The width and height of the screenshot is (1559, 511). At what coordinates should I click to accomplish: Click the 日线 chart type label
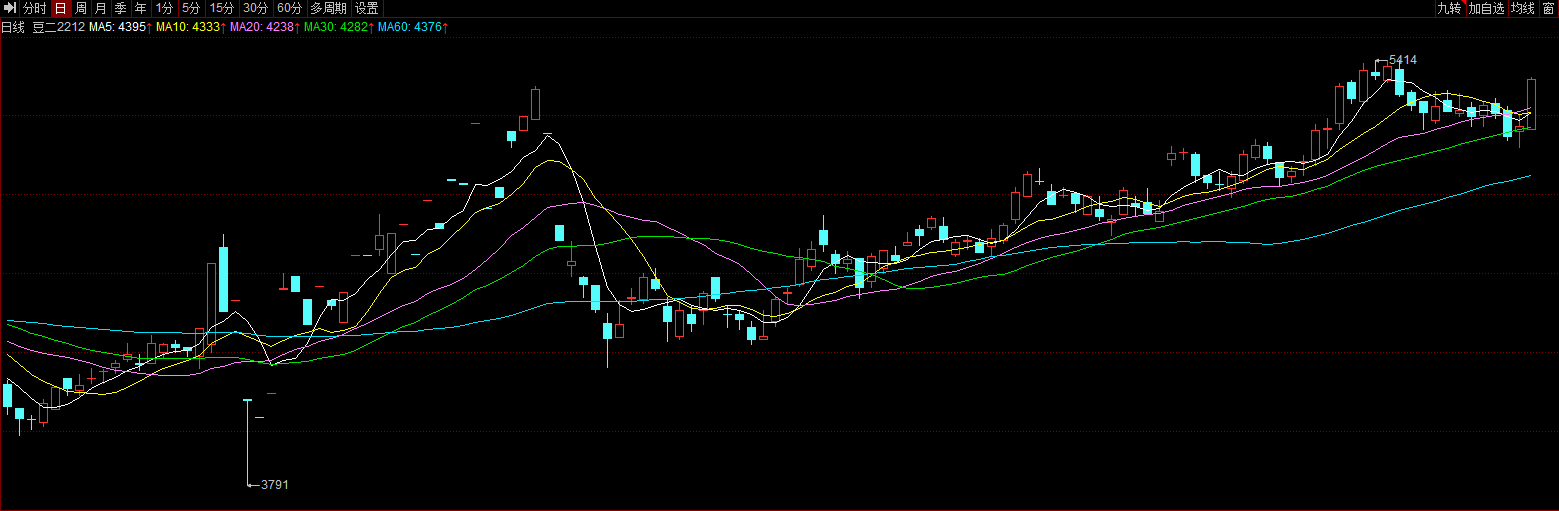pos(13,27)
